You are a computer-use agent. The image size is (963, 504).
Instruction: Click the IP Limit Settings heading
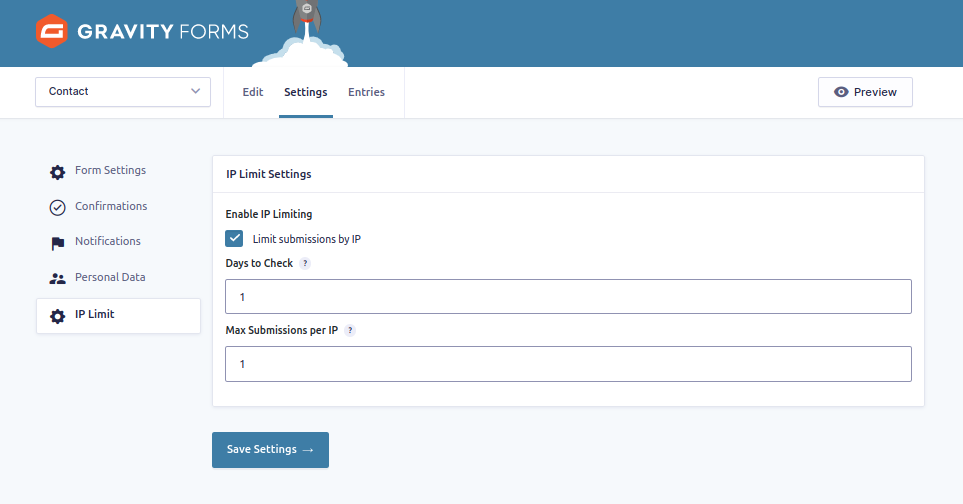coord(268,174)
